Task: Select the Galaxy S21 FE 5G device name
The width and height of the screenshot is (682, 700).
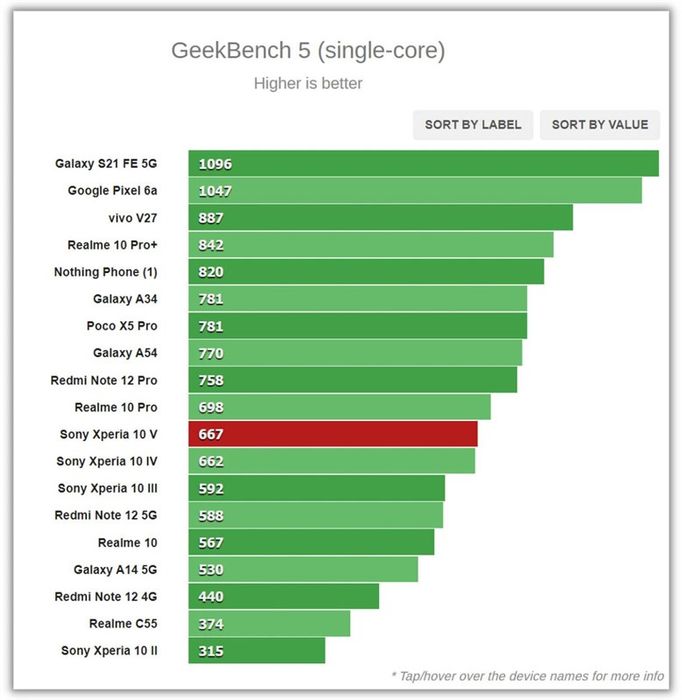Action: coord(106,163)
